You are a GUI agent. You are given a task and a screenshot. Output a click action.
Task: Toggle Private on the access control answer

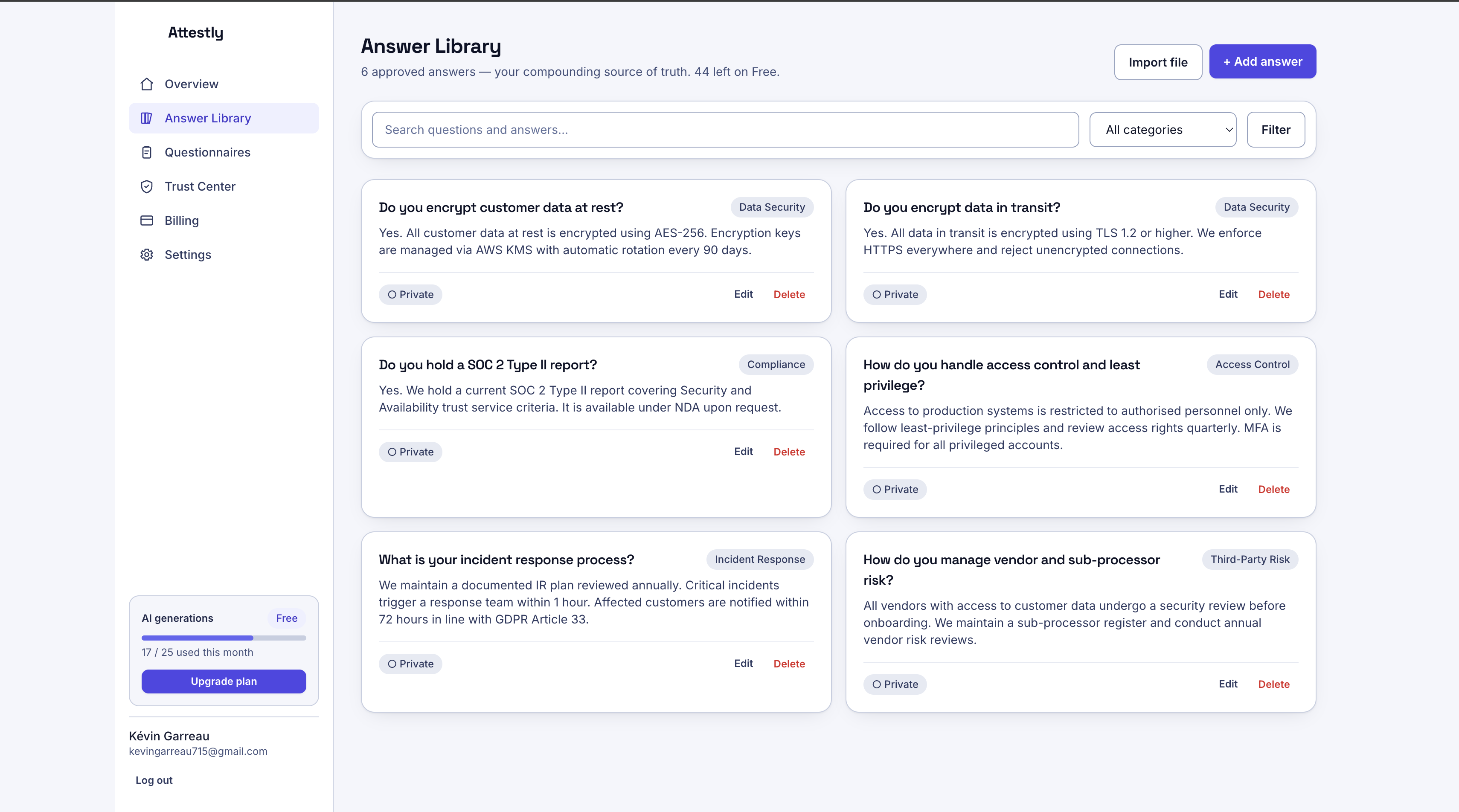895,489
